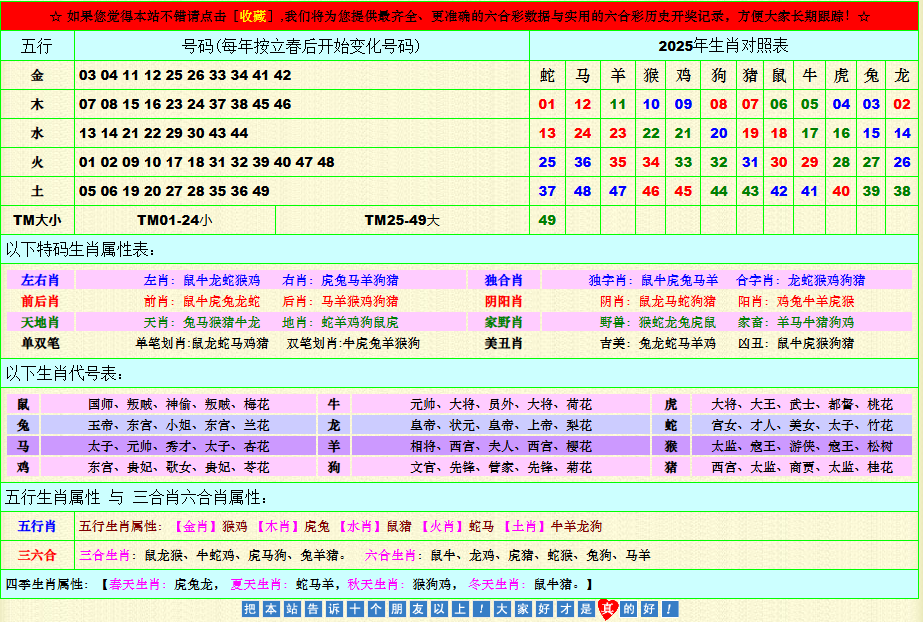Select the 五行 column header

[37, 46]
